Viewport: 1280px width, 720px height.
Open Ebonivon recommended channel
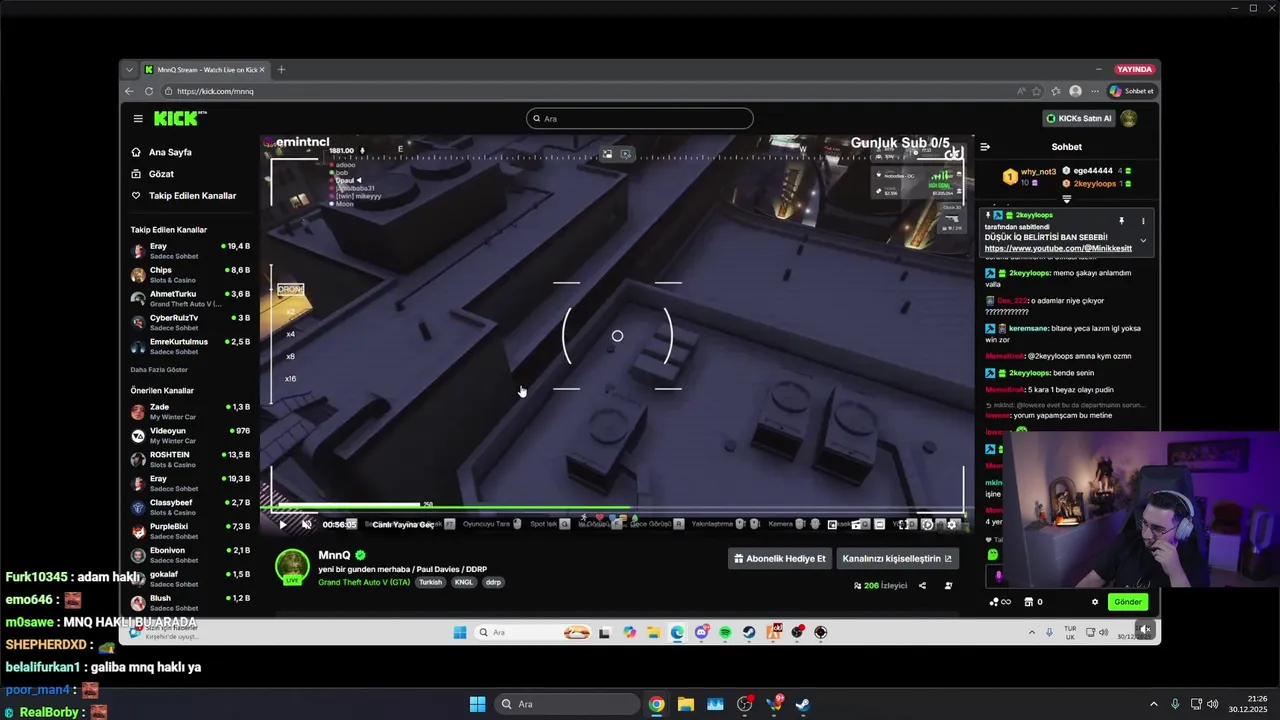pos(190,555)
